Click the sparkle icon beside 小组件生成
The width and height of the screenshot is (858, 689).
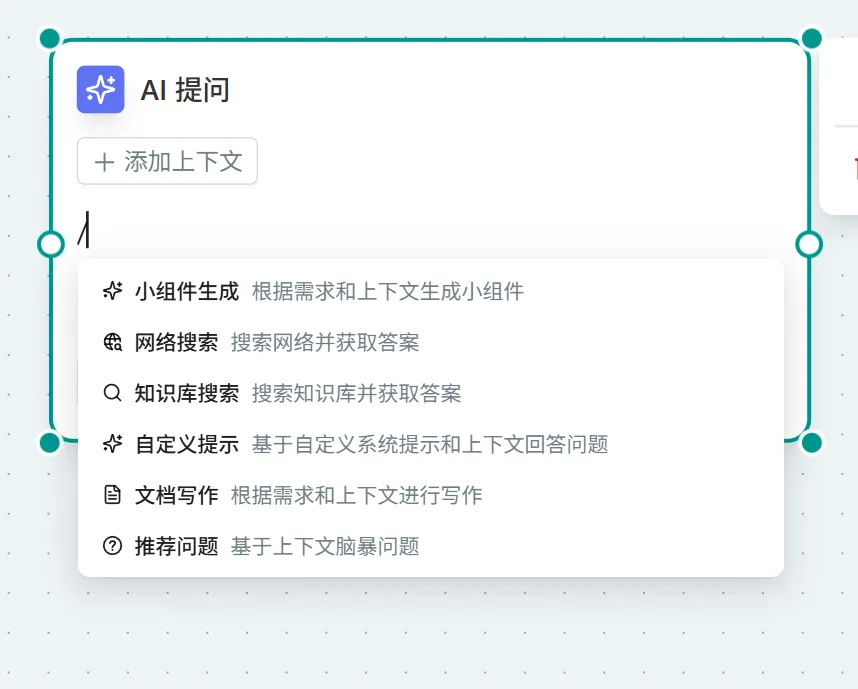(112, 290)
